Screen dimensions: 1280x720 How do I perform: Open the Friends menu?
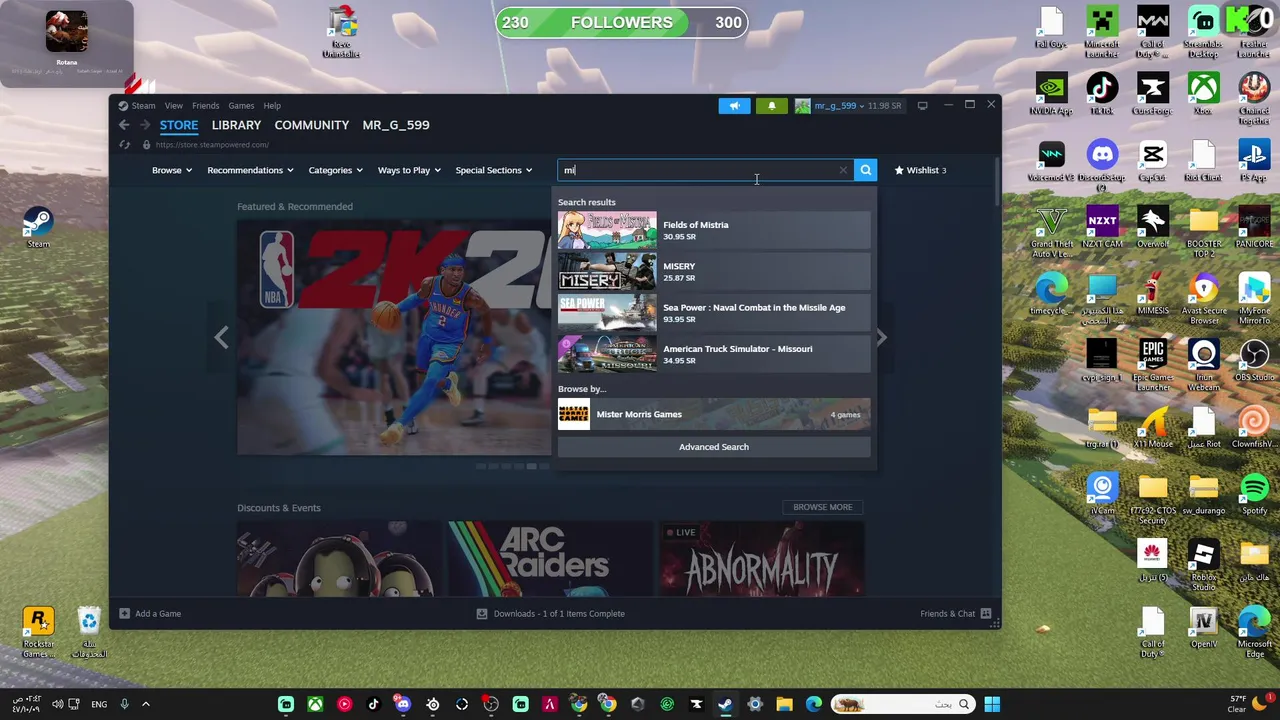point(205,105)
